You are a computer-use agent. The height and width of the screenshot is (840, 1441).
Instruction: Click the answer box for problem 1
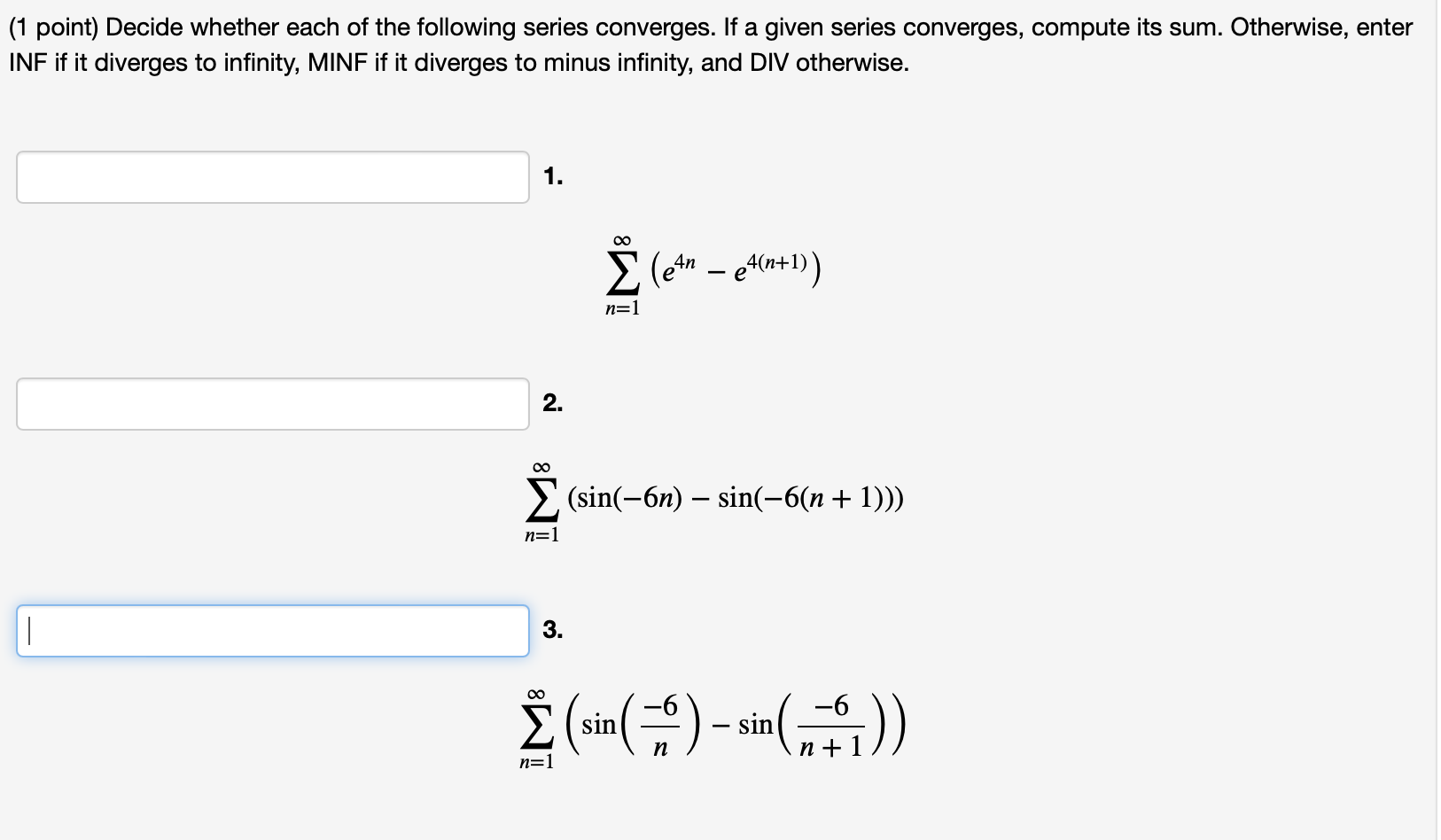pyautogui.click(x=270, y=177)
